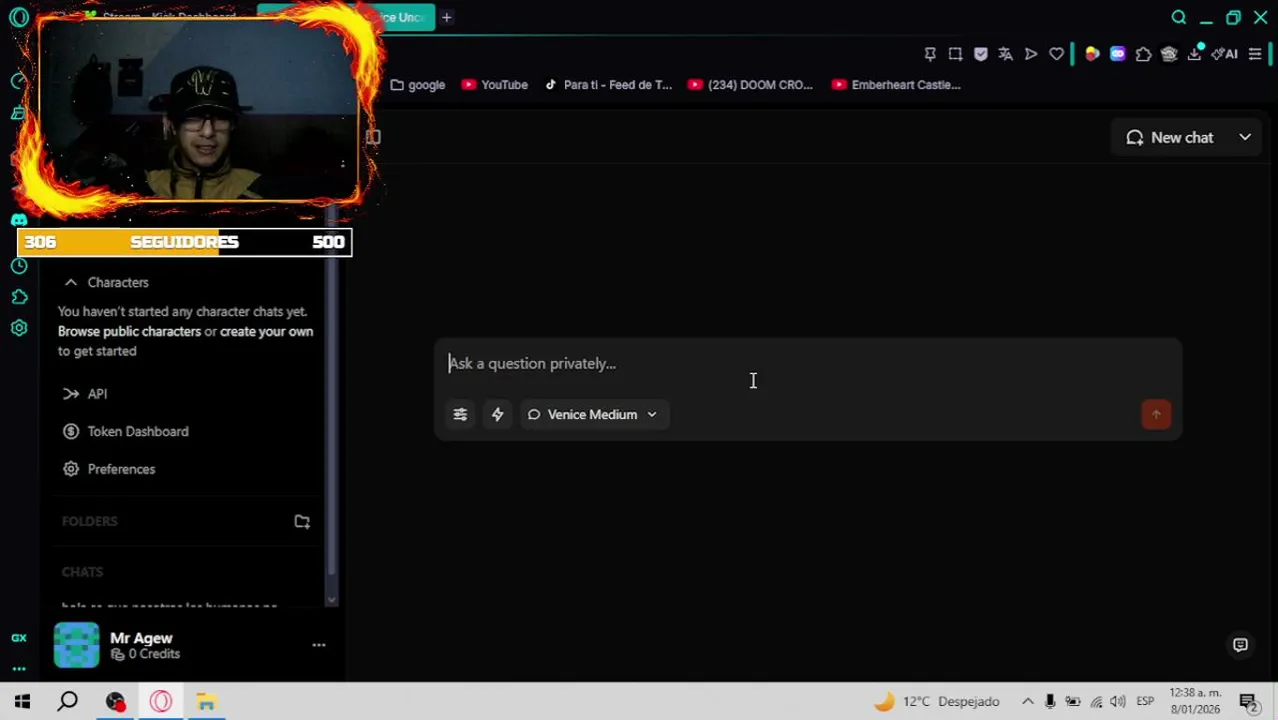Screen dimensions: 1278x720
Task: Click the red send arrow button
Action: 1156,414
